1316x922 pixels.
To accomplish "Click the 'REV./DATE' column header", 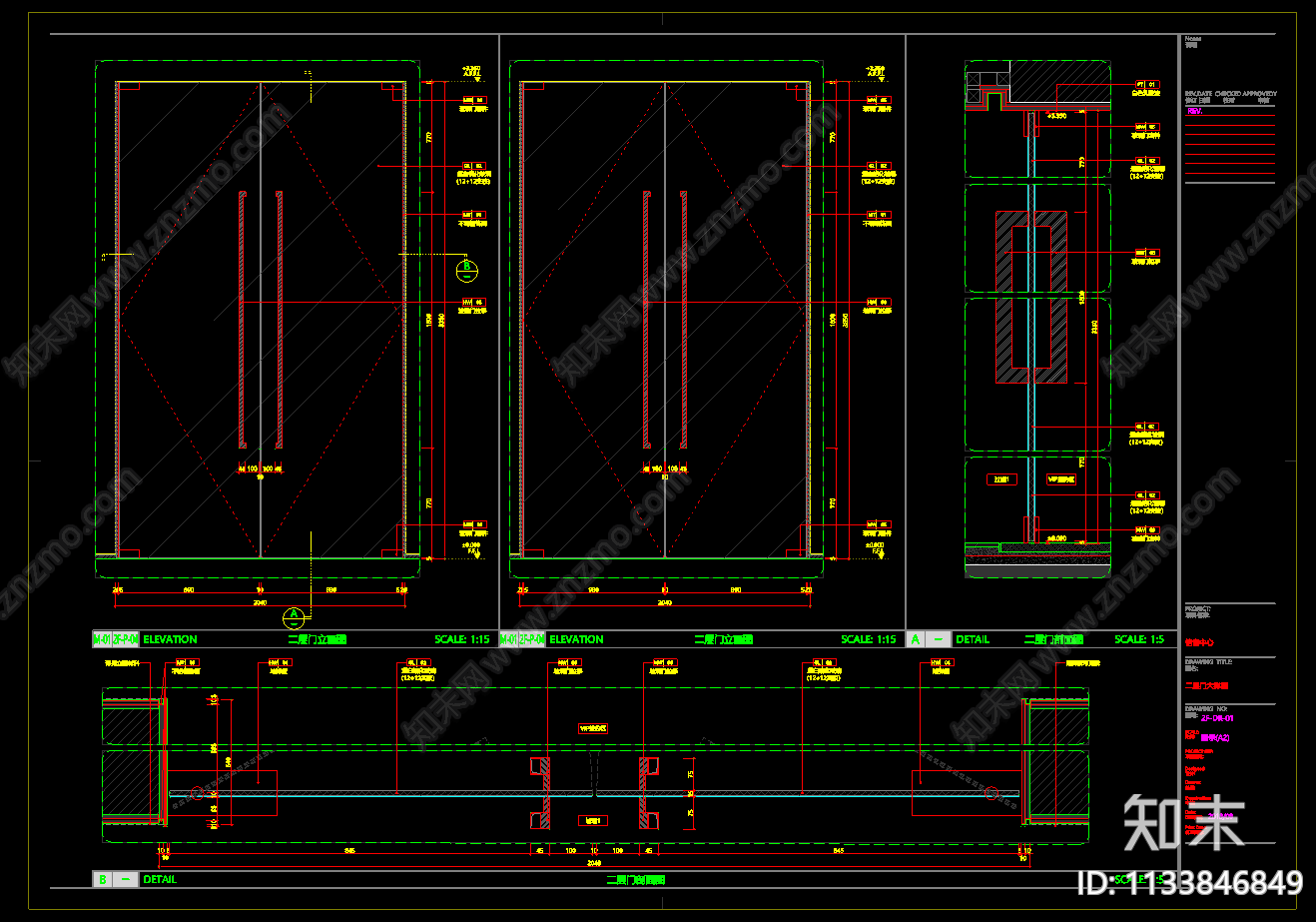I will tap(1198, 94).
